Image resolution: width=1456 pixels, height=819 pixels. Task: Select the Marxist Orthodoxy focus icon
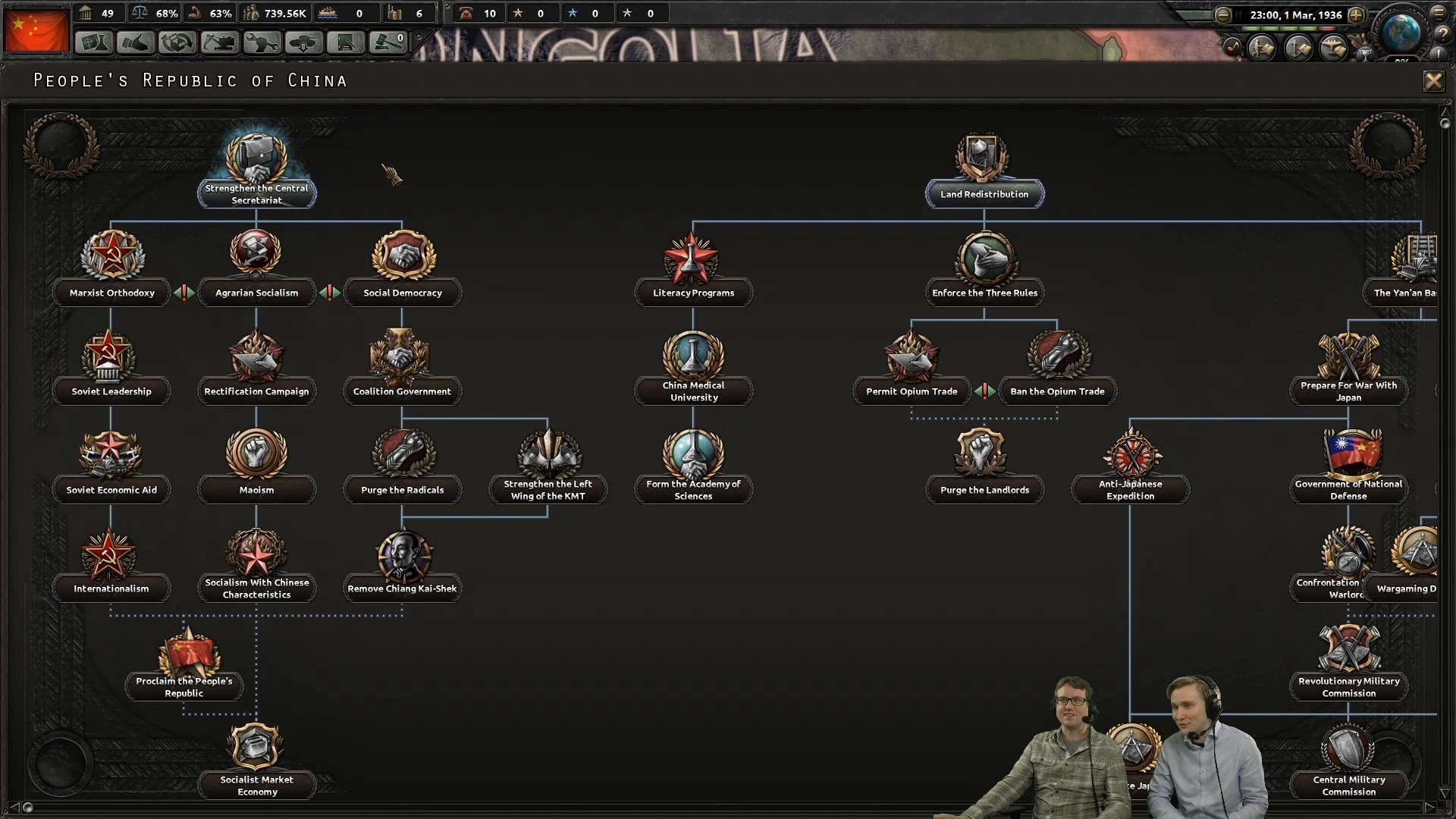coord(111,256)
